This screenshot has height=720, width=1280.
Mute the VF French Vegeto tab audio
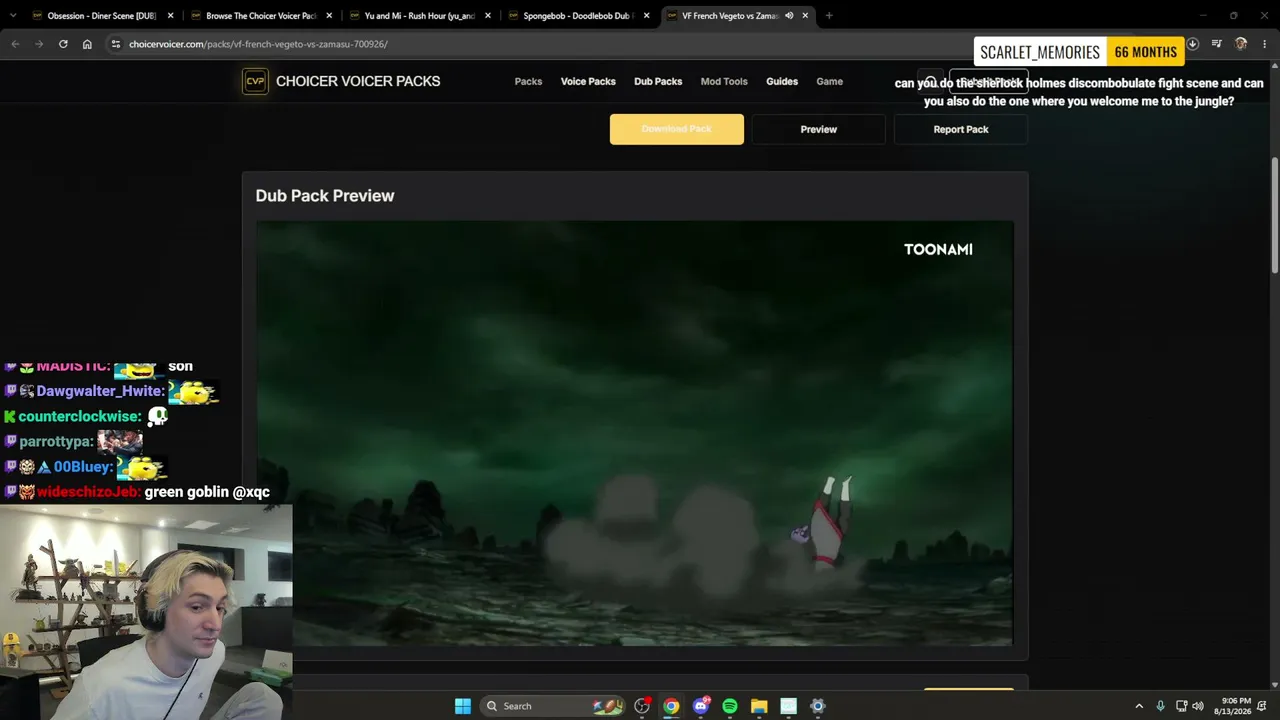point(789,16)
